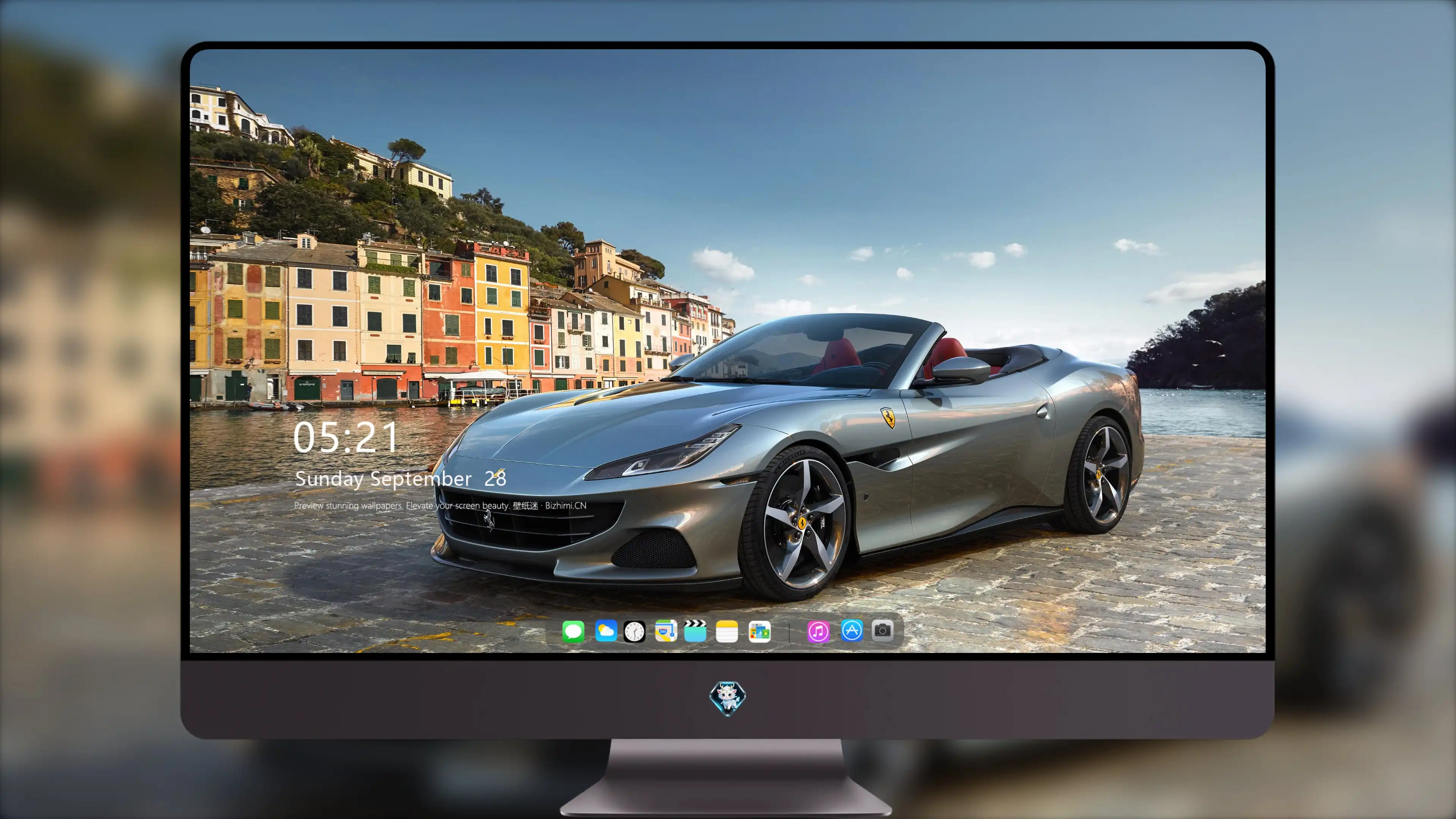Viewport: 1456px width, 819px height.
Task: Open the Photos gallery app icon
Action: point(759,631)
